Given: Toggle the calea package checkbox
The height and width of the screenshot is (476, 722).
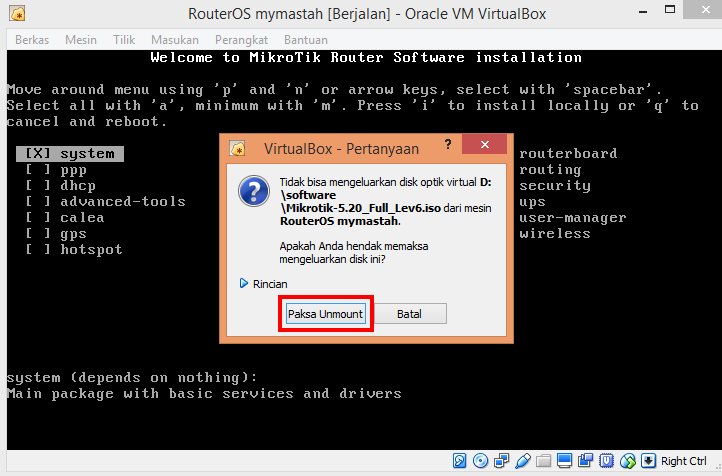Looking at the screenshot, I should [38, 217].
